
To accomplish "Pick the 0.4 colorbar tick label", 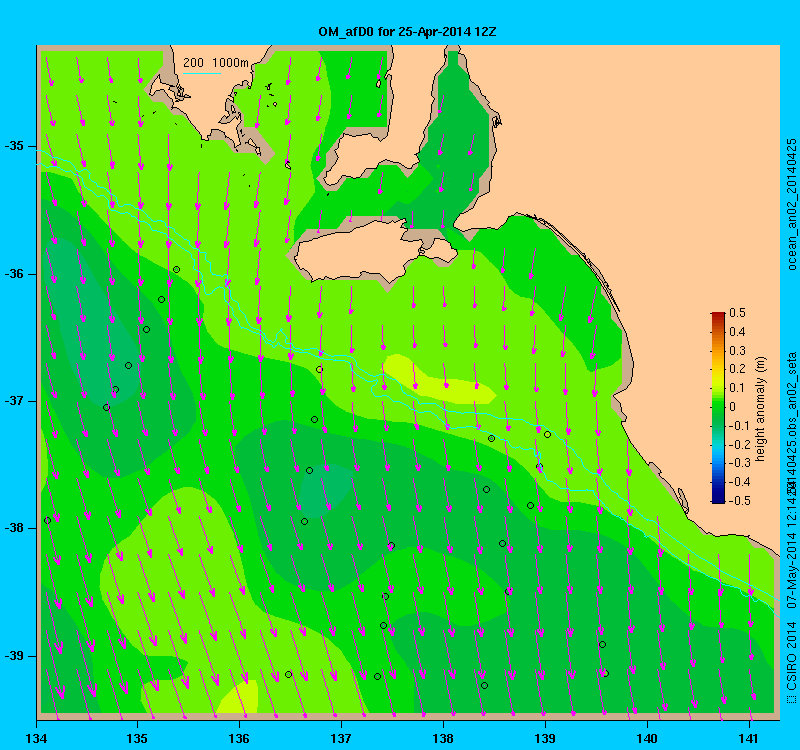I will [x=737, y=332].
